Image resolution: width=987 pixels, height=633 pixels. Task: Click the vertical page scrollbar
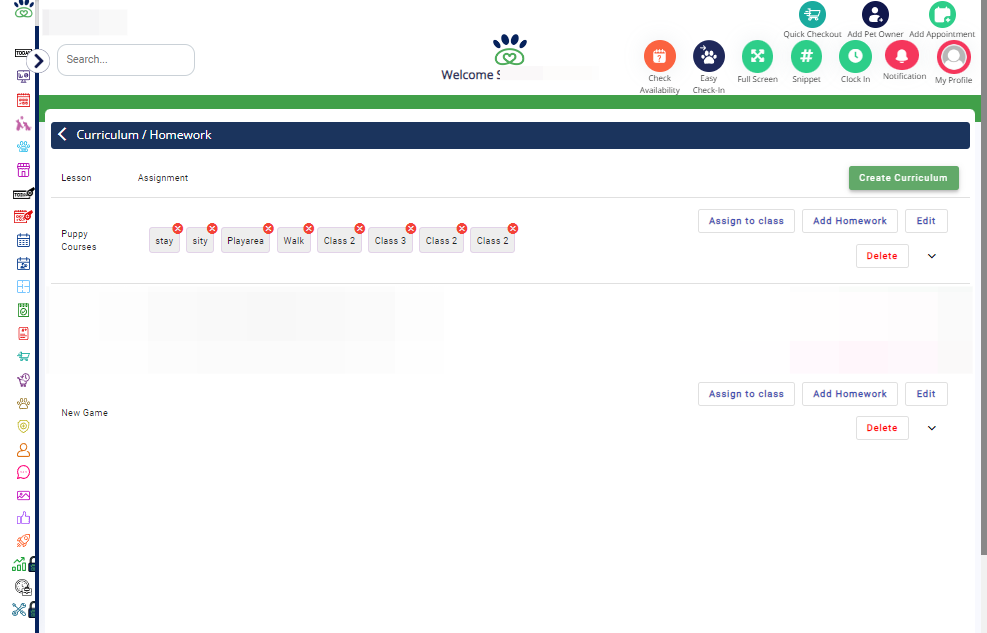[984, 277]
